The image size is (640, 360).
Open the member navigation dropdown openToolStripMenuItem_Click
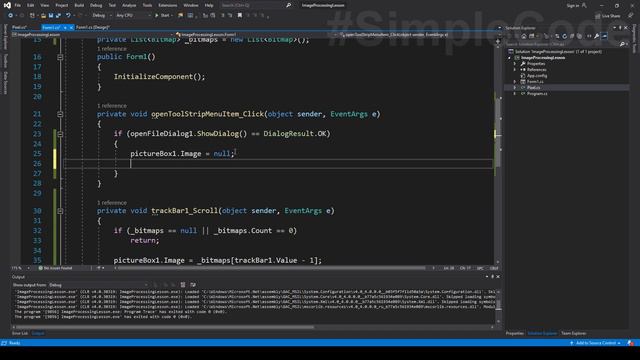tap(420, 35)
